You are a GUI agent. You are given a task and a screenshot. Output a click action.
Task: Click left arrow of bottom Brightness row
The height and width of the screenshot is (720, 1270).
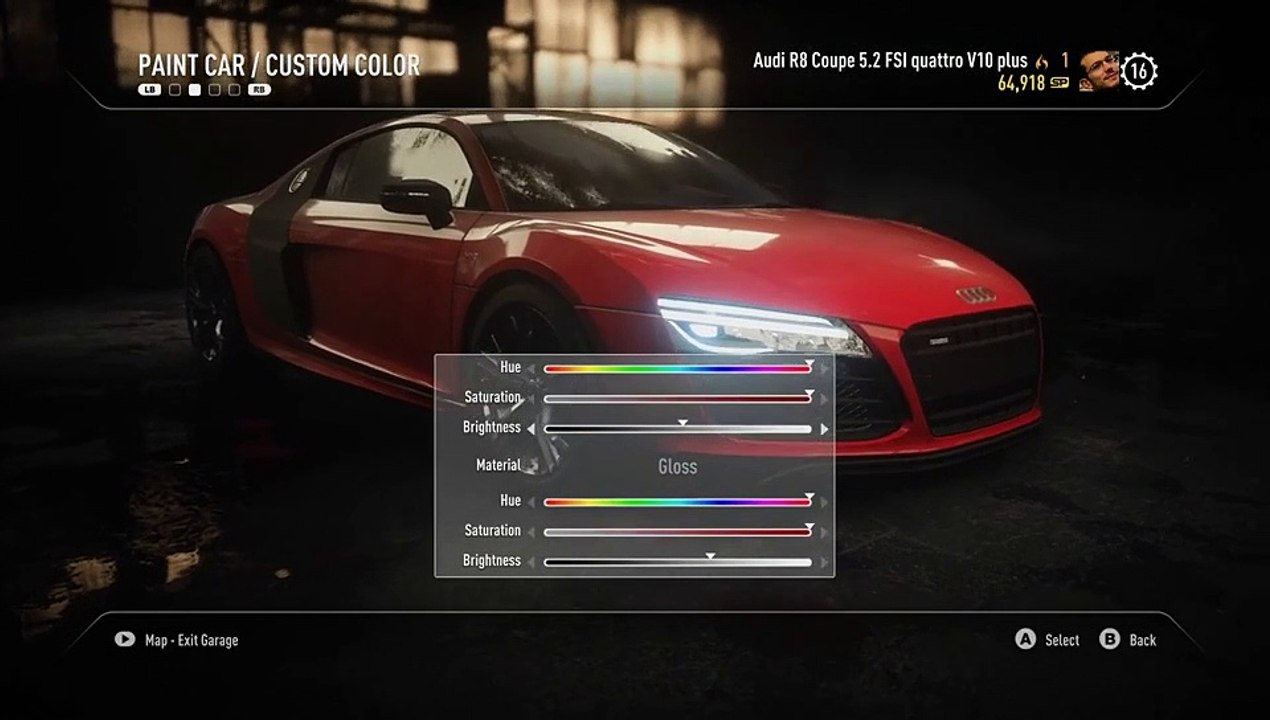click(x=531, y=562)
